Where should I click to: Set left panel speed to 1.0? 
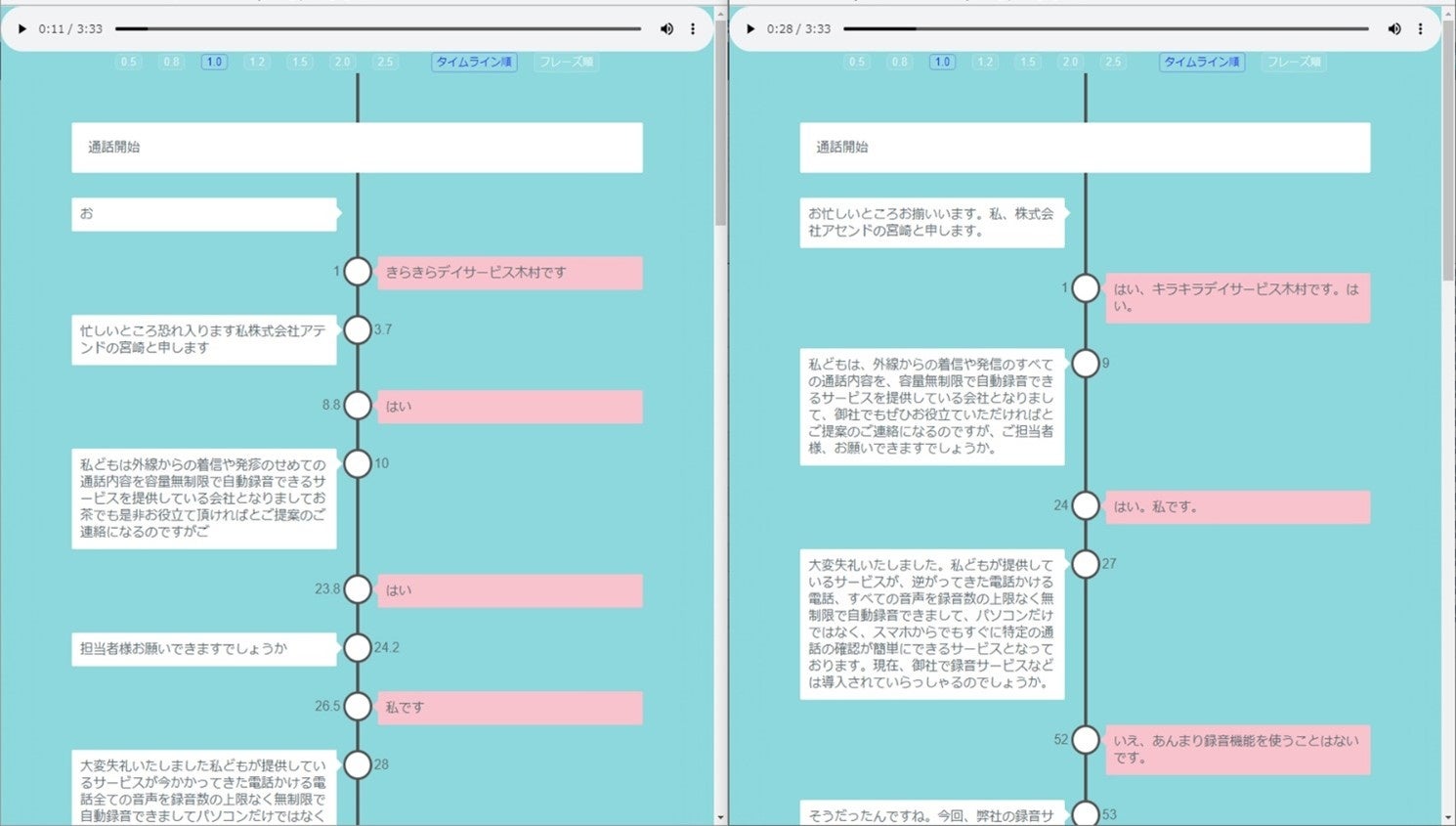pyautogui.click(x=214, y=62)
